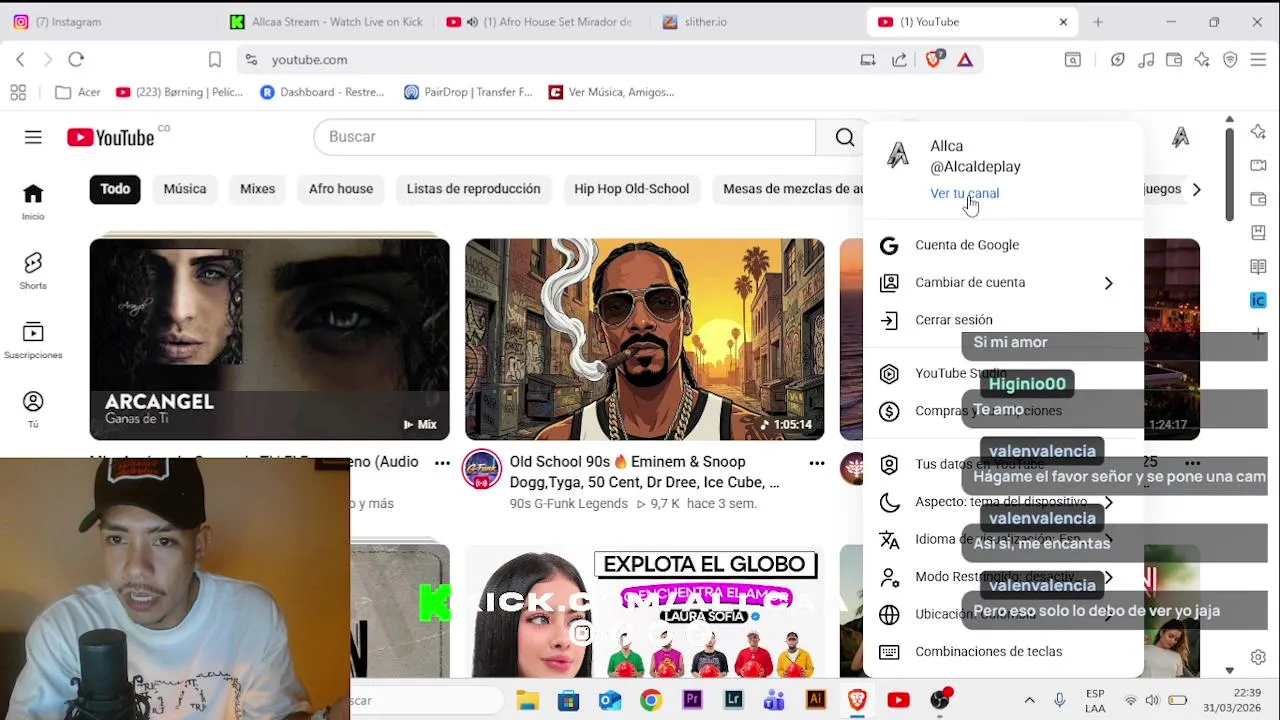The image size is (1280, 720).
Task: Open the Snoop Dogg Old School thumbnail
Action: click(x=645, y=339)
